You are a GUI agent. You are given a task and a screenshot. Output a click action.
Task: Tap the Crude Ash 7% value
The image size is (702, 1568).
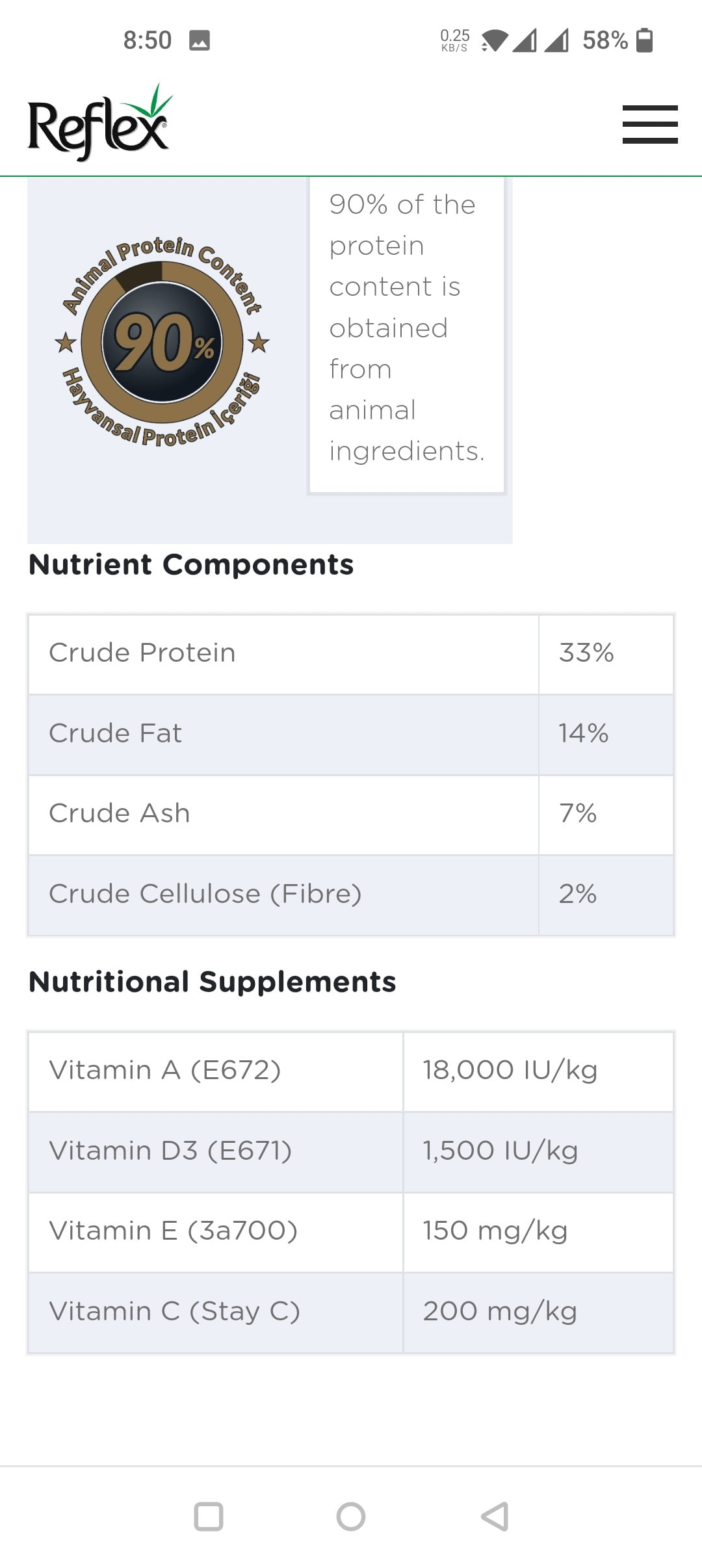578,814
